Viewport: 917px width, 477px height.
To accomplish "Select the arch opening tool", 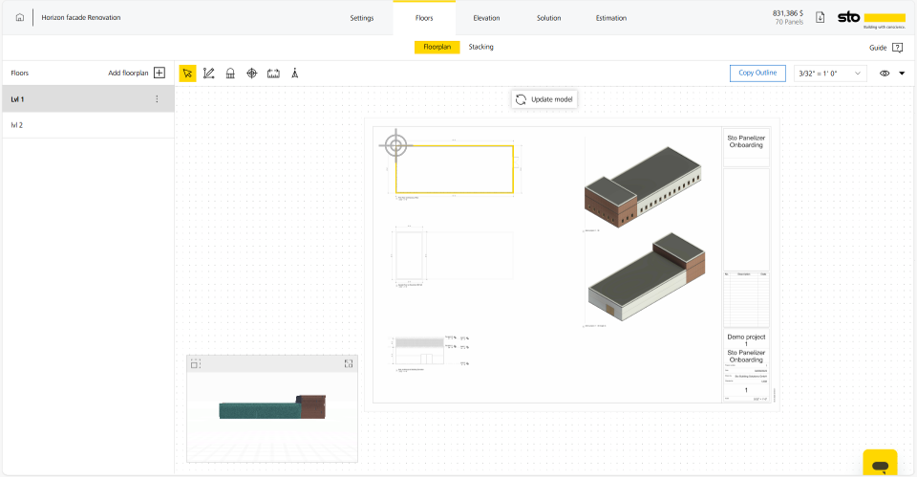I will [x=230, y=73].
